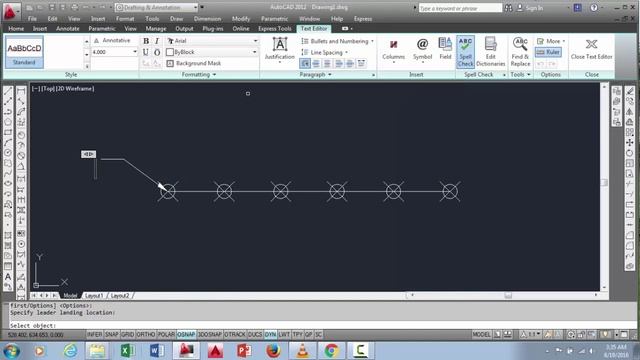Insert a Field

445,49
